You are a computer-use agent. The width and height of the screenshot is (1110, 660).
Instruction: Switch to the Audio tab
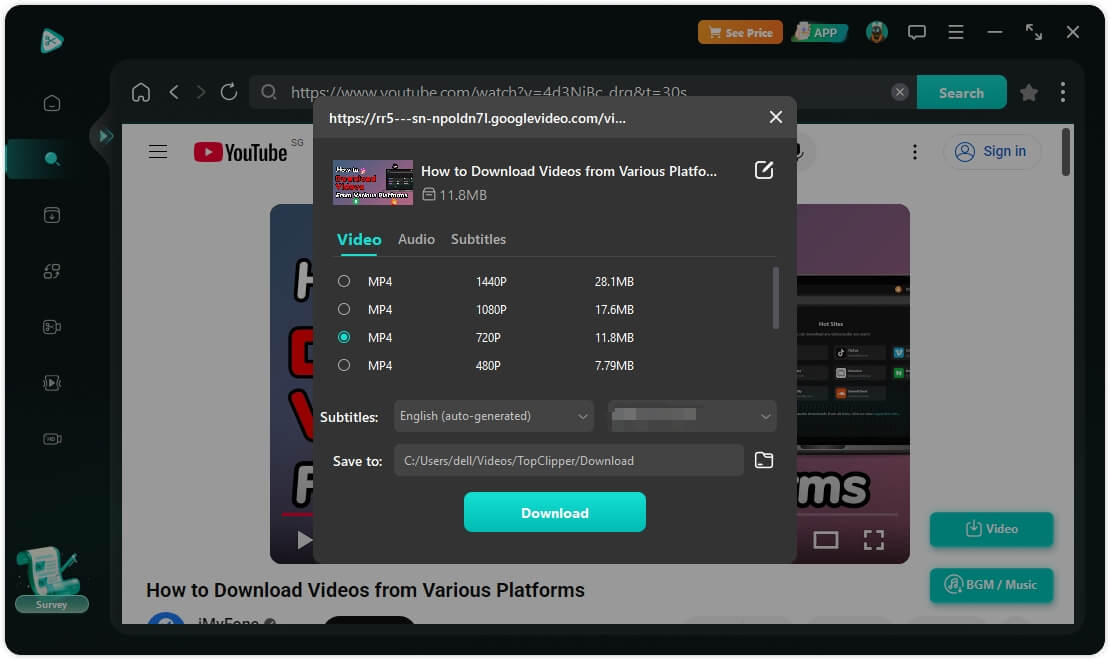click(x=416, y=239)
